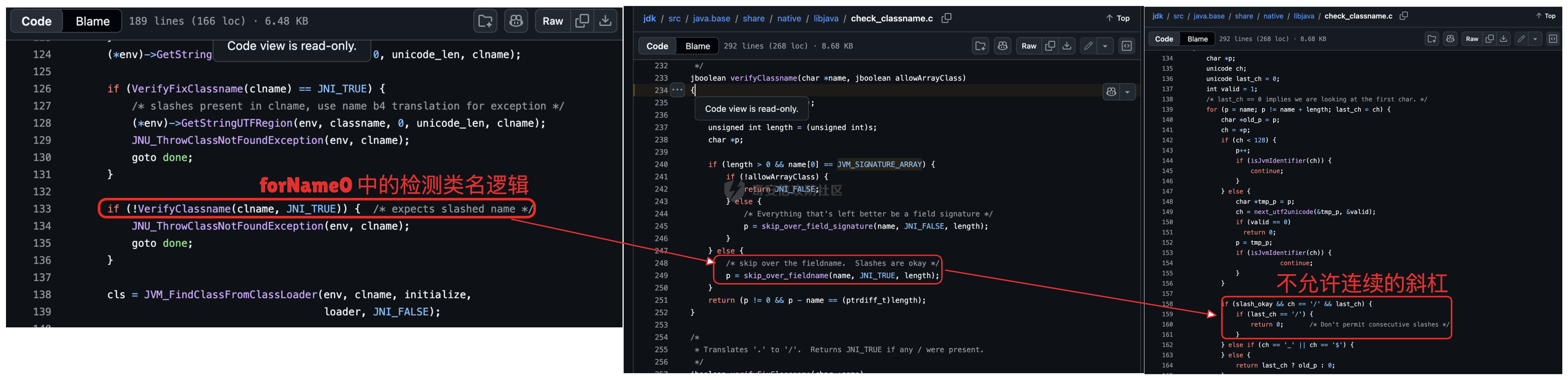Download the raw file from the middle panel
Screen dimensions: 1568x380
[1067, 46]
